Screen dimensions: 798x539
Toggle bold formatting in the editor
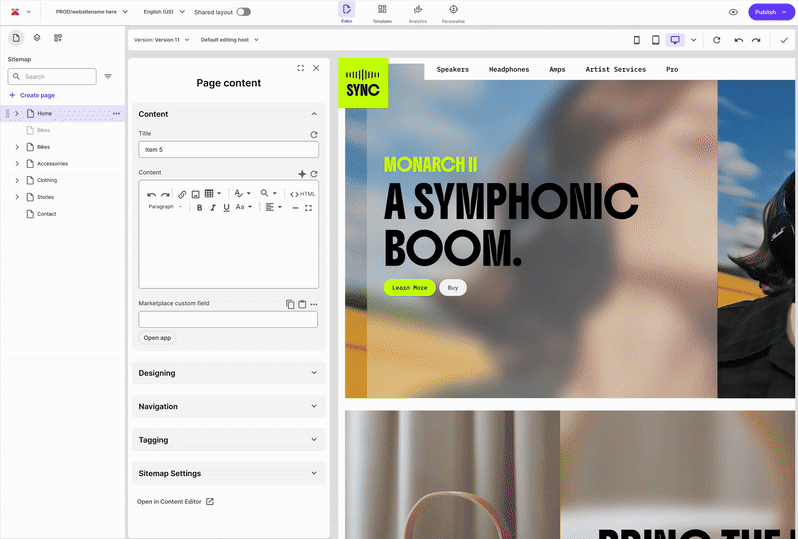coord(199,208)
